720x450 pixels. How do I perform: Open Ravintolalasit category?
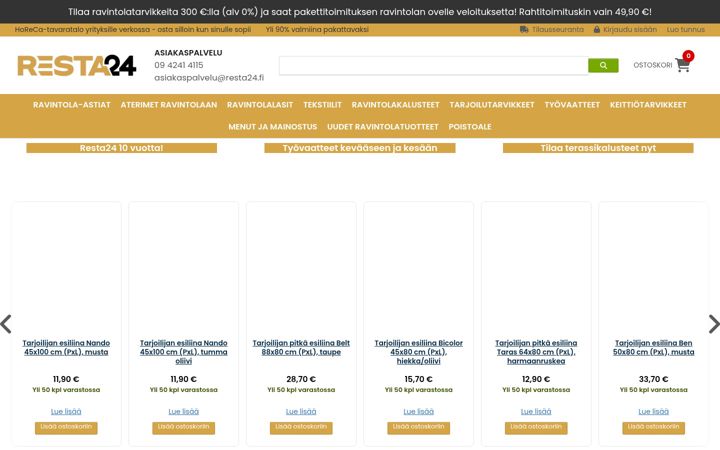click(x=260, y=105)
